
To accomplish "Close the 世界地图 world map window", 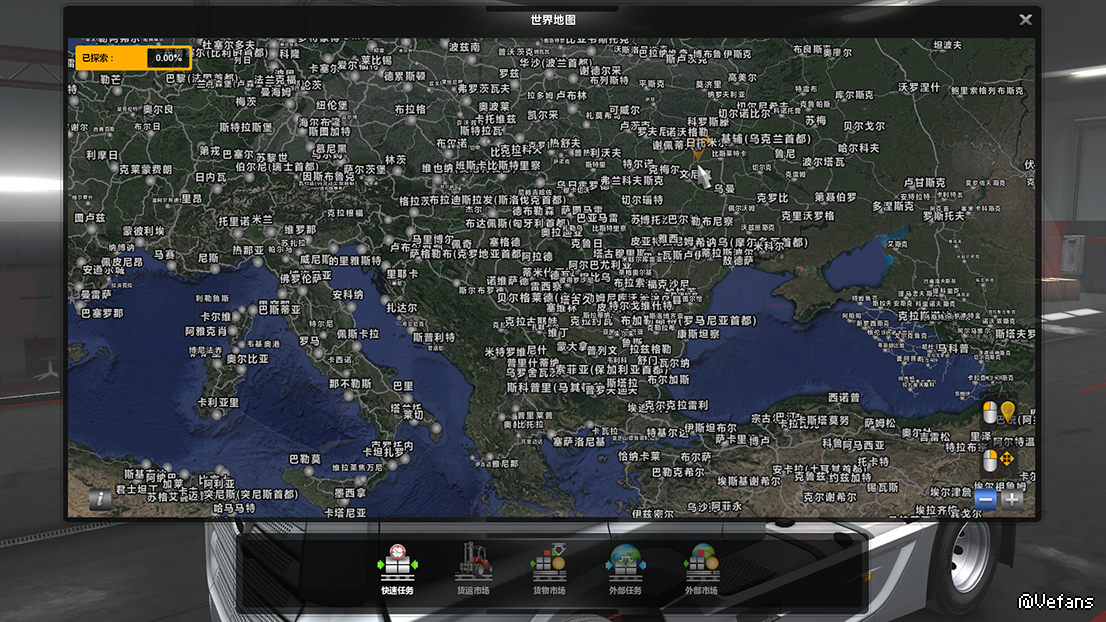I will coord(1025,20).
